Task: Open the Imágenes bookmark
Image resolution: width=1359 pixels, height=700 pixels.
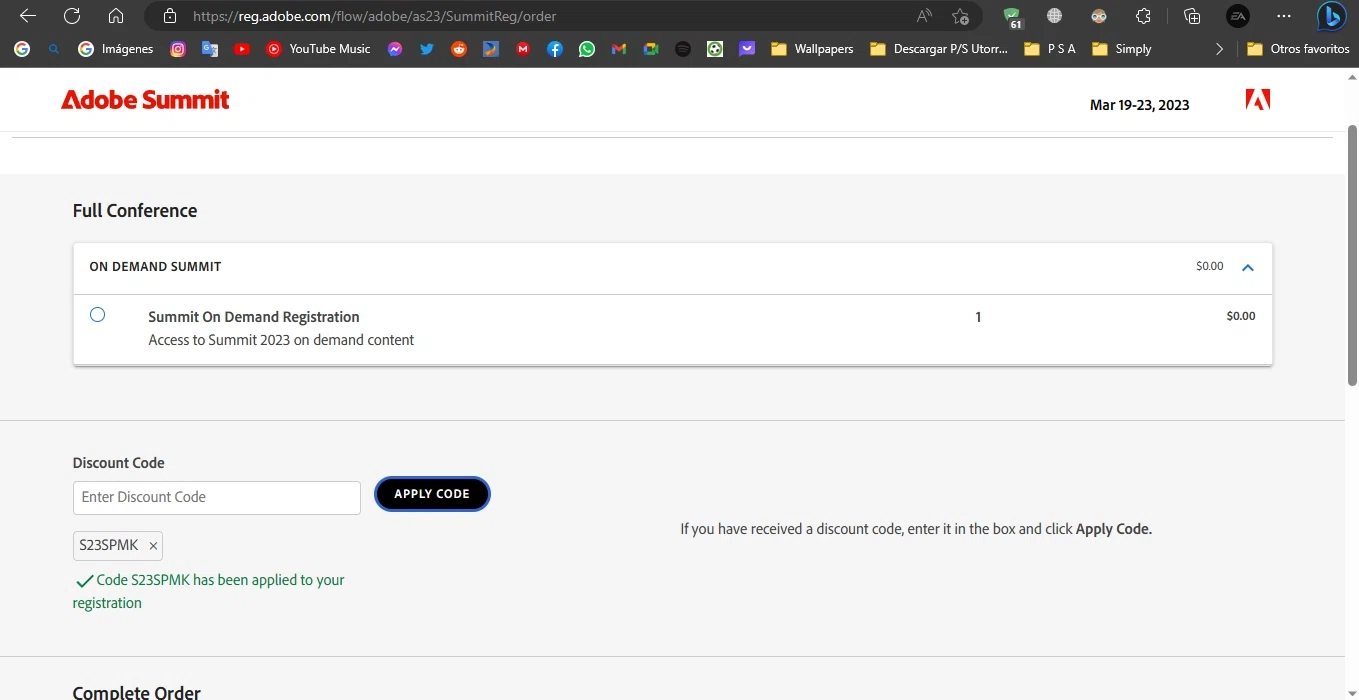Action: 116,48
